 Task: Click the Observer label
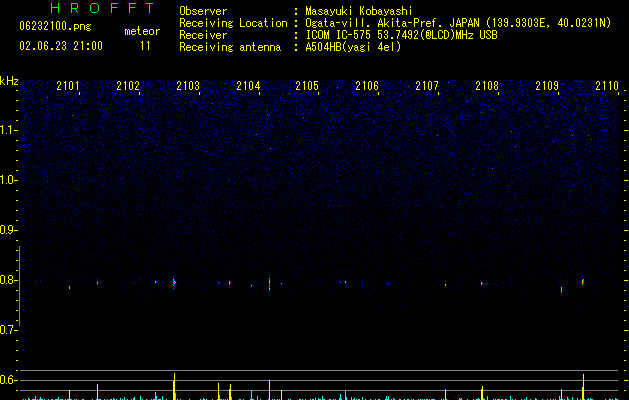coord(203,11)
